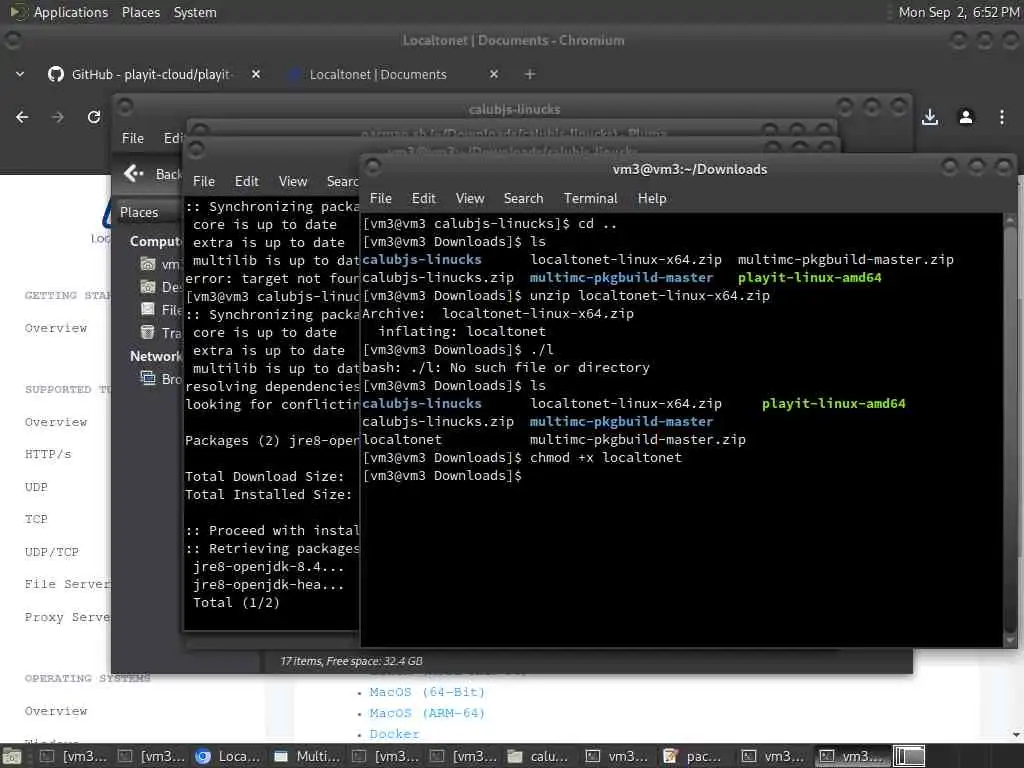
Task: Click workspace switcher in bottom panel
Action: click(908, 756)
